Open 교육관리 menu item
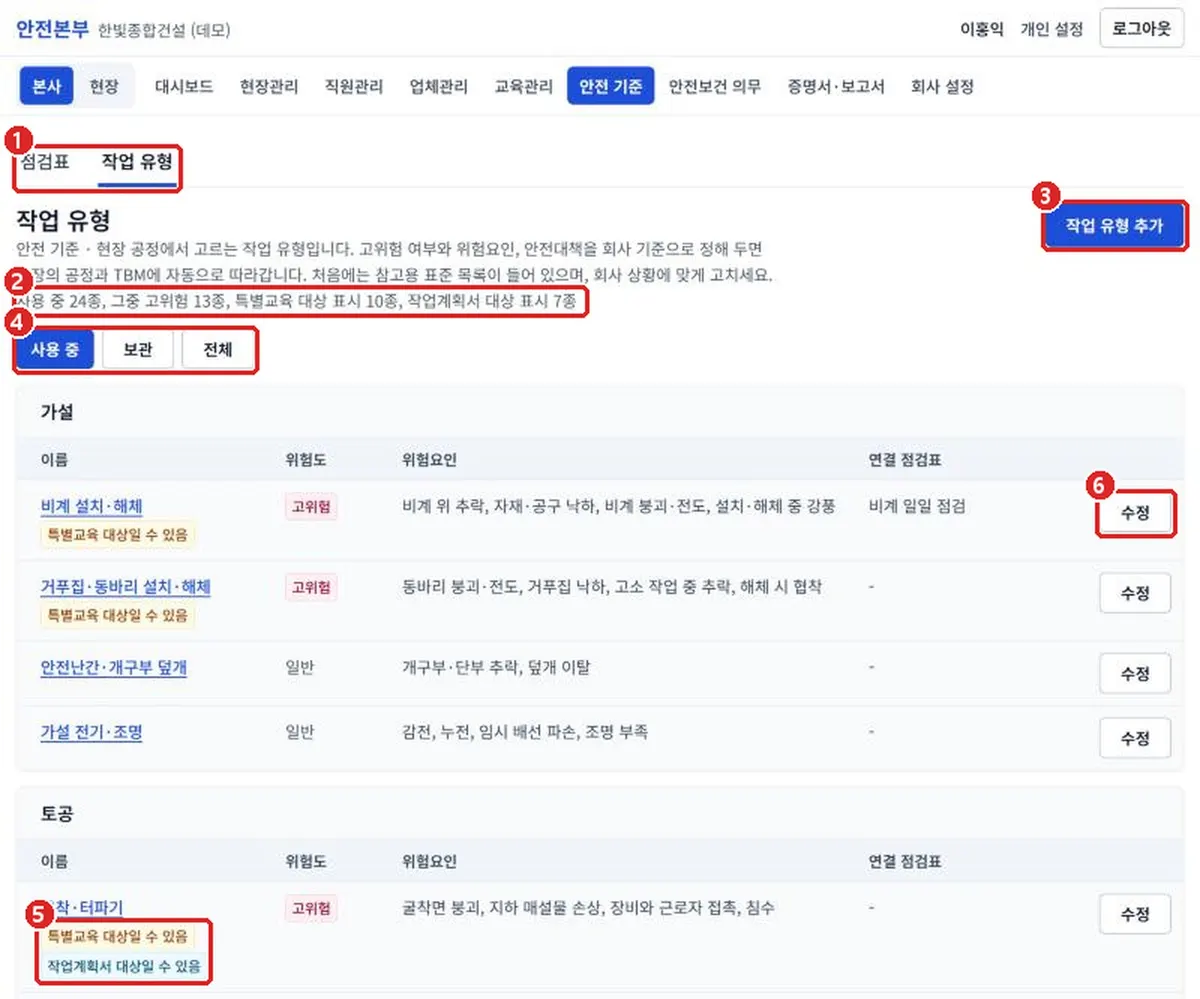 tap(524, 86)
